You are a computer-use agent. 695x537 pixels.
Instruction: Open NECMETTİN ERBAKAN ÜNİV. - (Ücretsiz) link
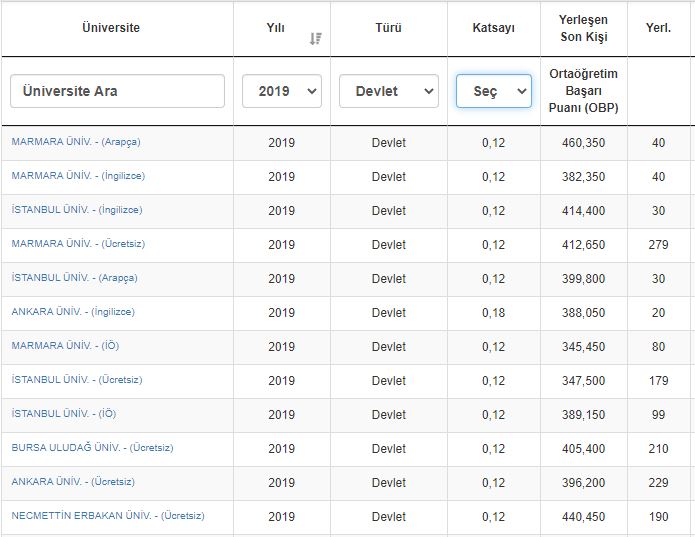pos(108,516)
